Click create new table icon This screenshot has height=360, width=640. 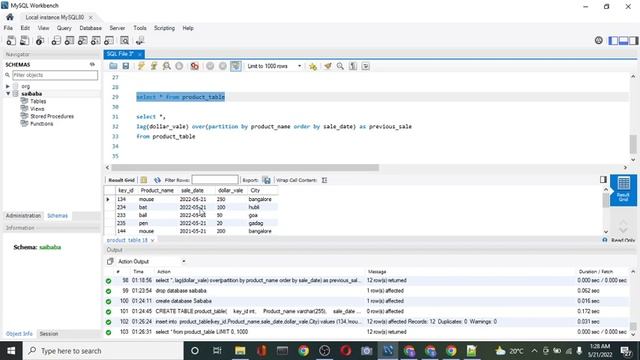69,40
